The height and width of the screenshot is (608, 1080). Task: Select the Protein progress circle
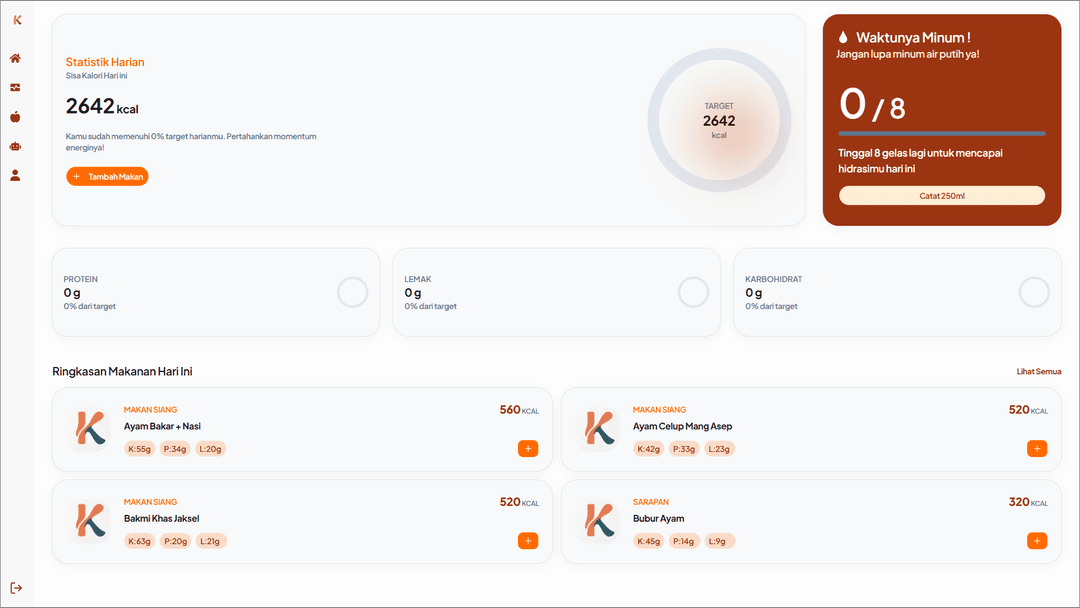(x=353, y=292)
